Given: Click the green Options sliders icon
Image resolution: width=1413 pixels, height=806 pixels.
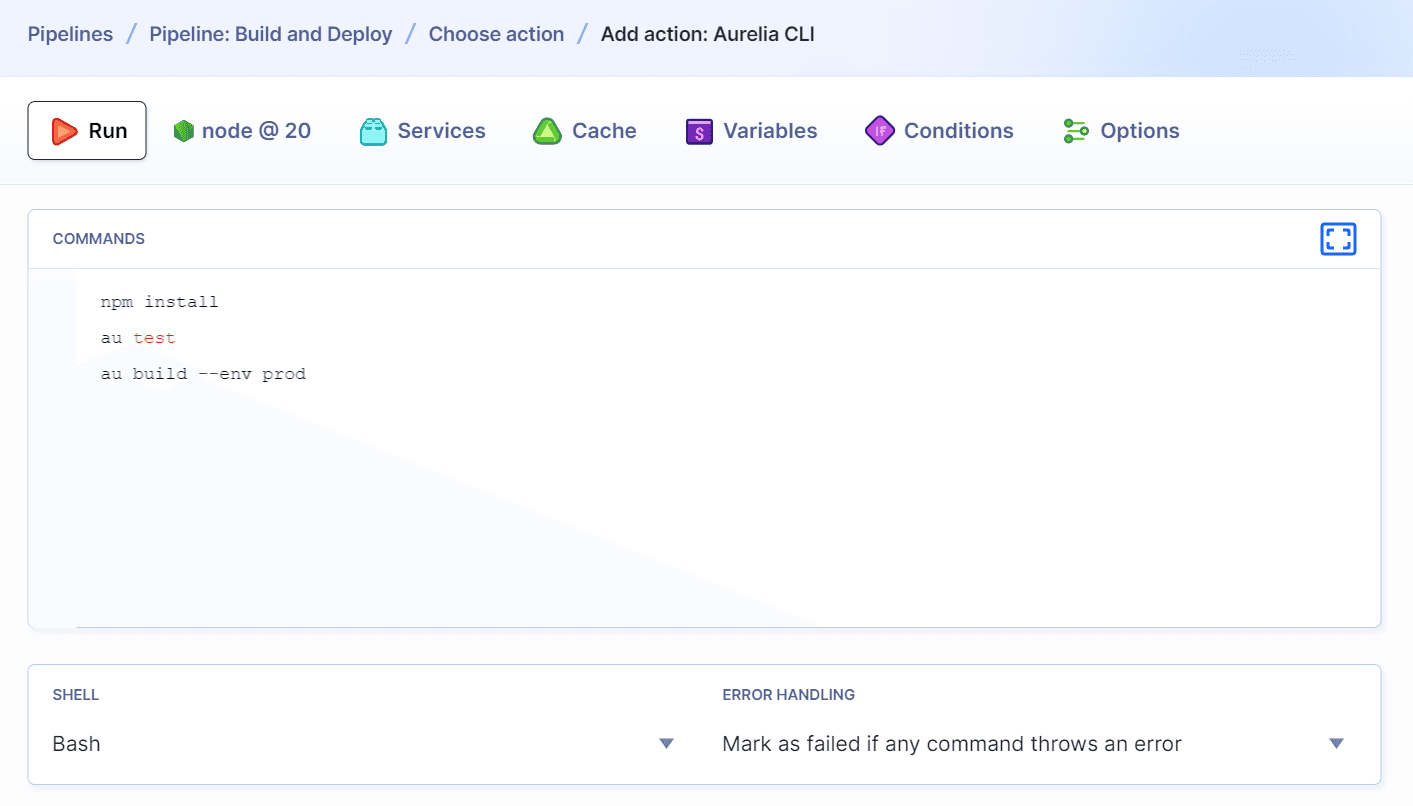Looking at the screenshot, I should (1076, 131).
